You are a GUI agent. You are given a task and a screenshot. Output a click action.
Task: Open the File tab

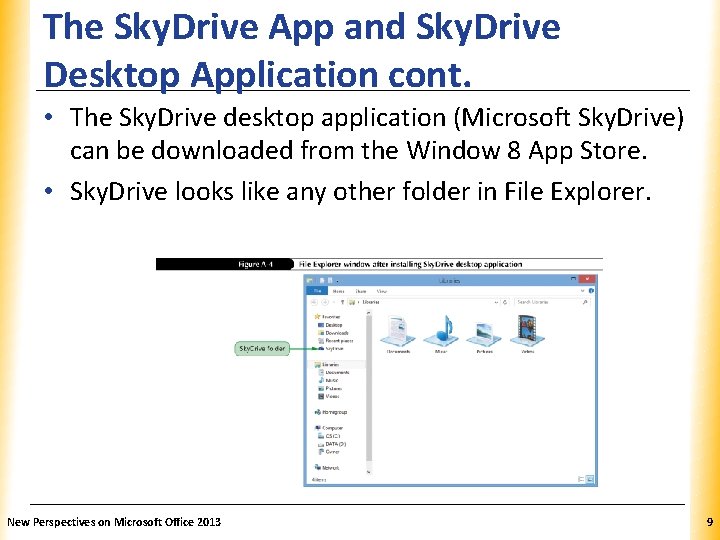(317, 291)
